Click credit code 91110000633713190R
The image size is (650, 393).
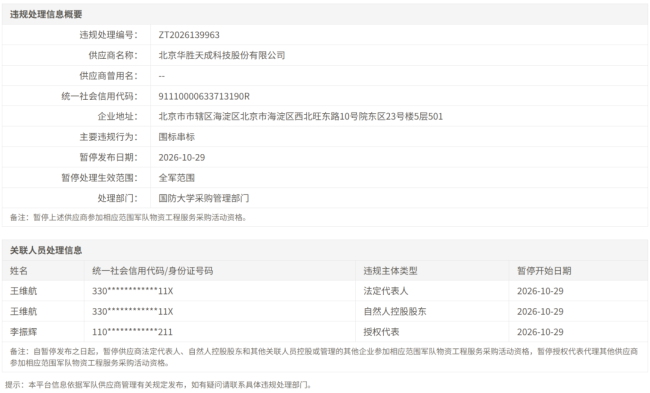click(204, 96)
